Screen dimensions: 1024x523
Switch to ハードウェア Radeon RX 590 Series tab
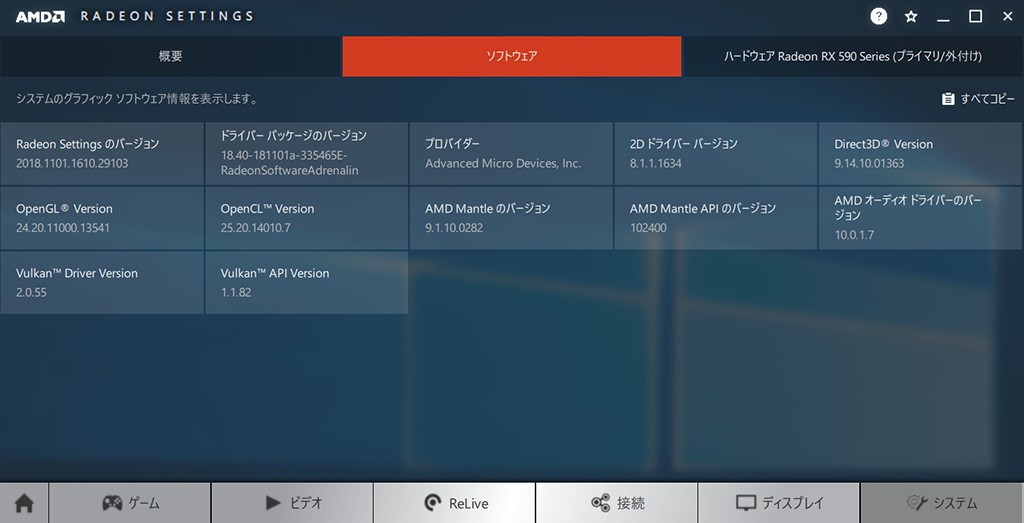coord(853,56)
